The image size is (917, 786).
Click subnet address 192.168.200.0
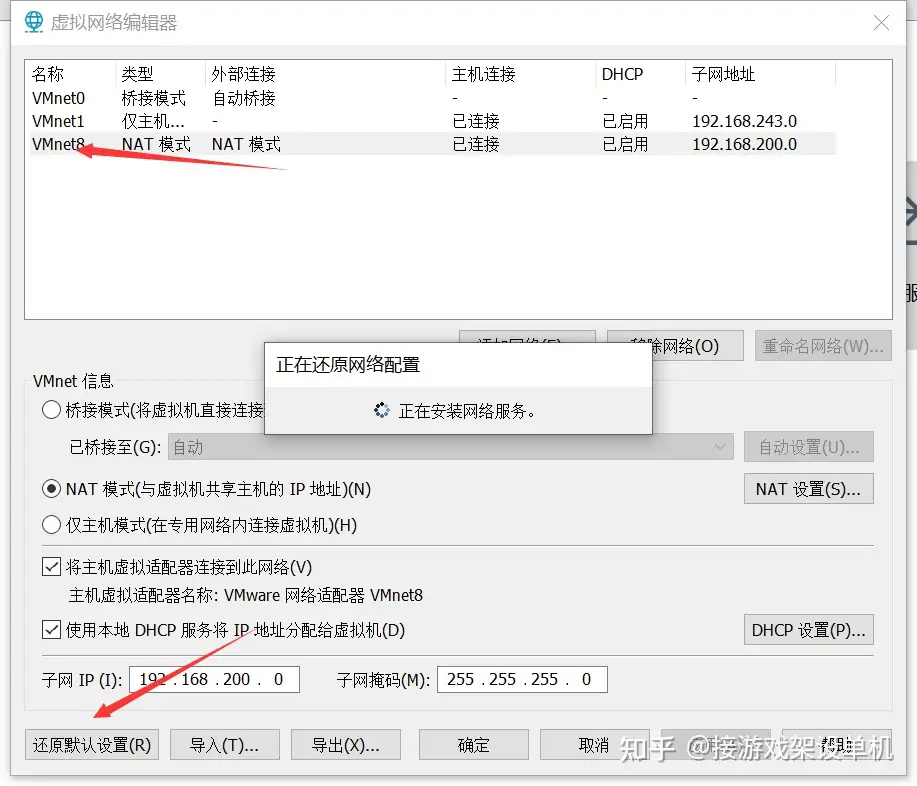744,144
